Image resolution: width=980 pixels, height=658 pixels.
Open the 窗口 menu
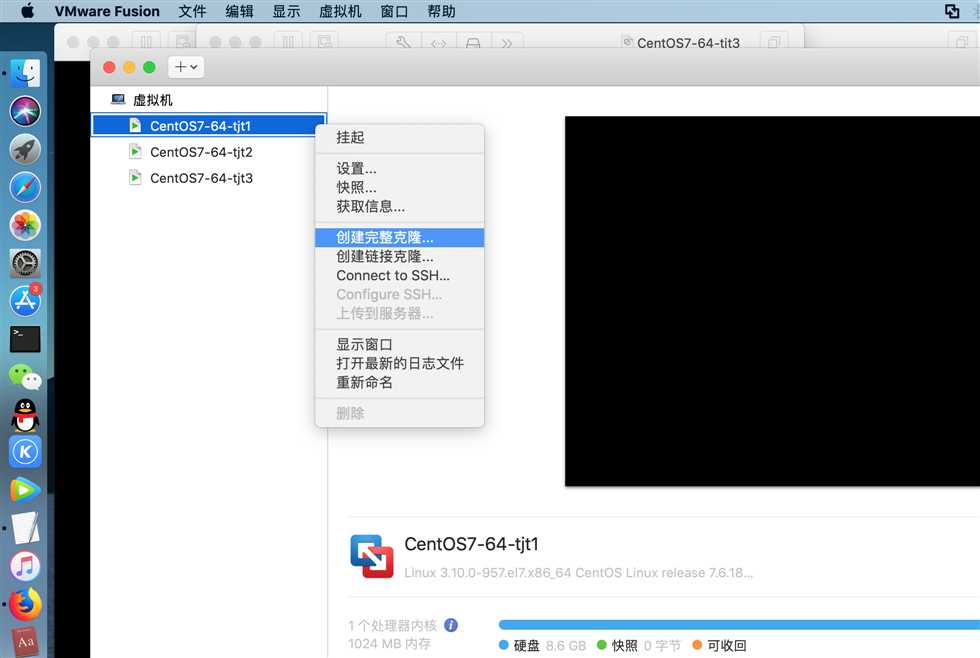(x=394, y=11)
